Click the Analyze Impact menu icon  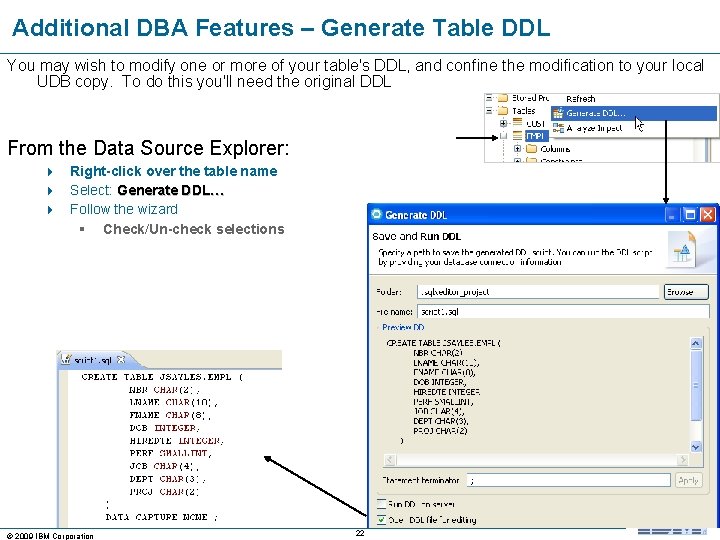coord(558,128)
